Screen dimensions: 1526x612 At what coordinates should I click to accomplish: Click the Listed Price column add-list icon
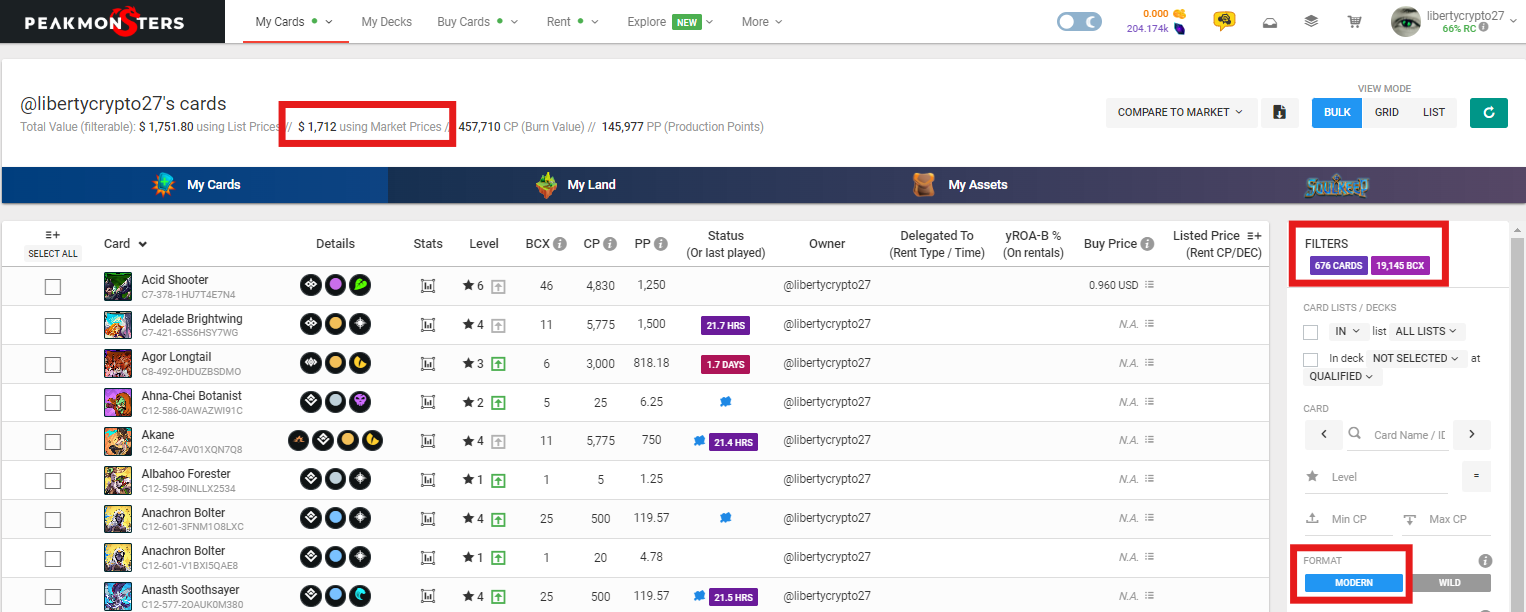pos(1254,236)
